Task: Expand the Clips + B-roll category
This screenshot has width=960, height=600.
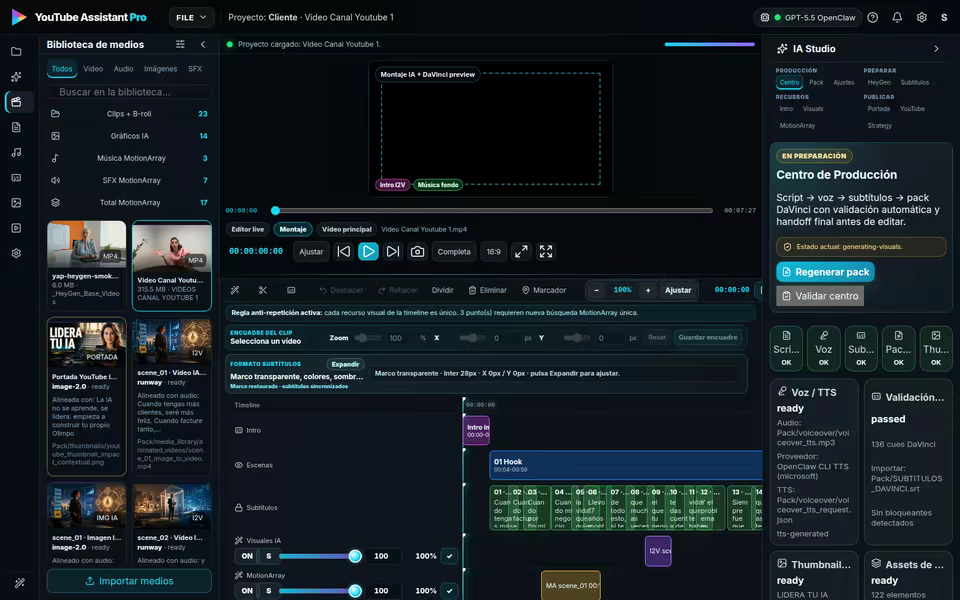Action: (x=129, y=114)
